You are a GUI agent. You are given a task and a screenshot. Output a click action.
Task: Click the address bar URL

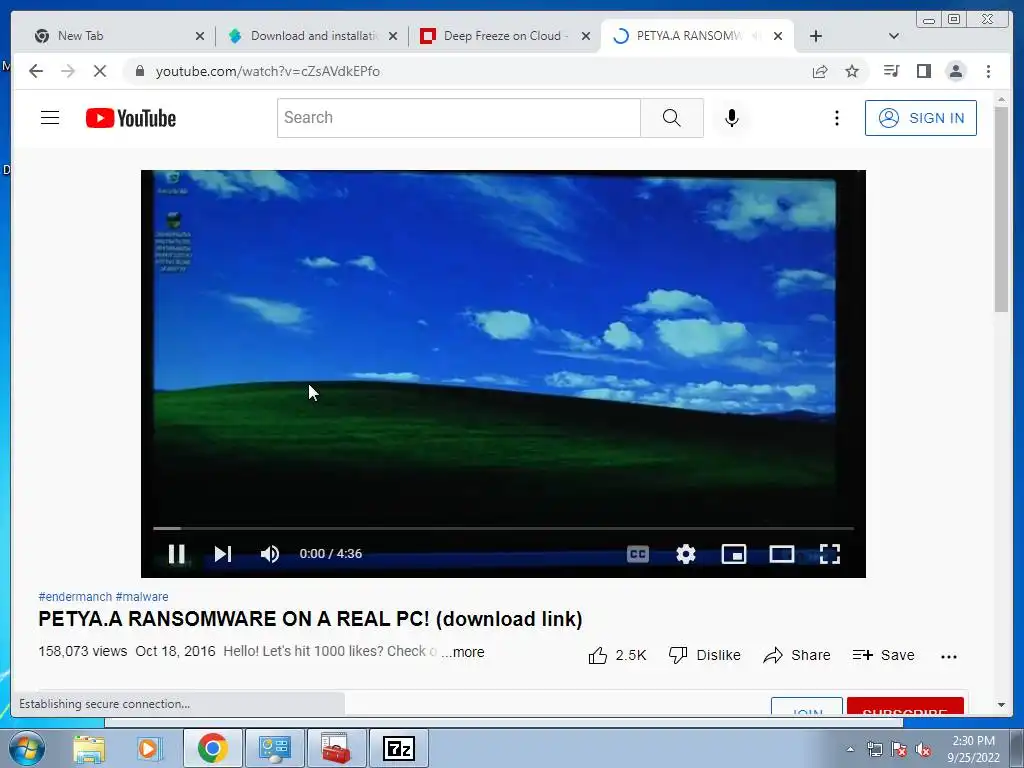tap(267, 71)
